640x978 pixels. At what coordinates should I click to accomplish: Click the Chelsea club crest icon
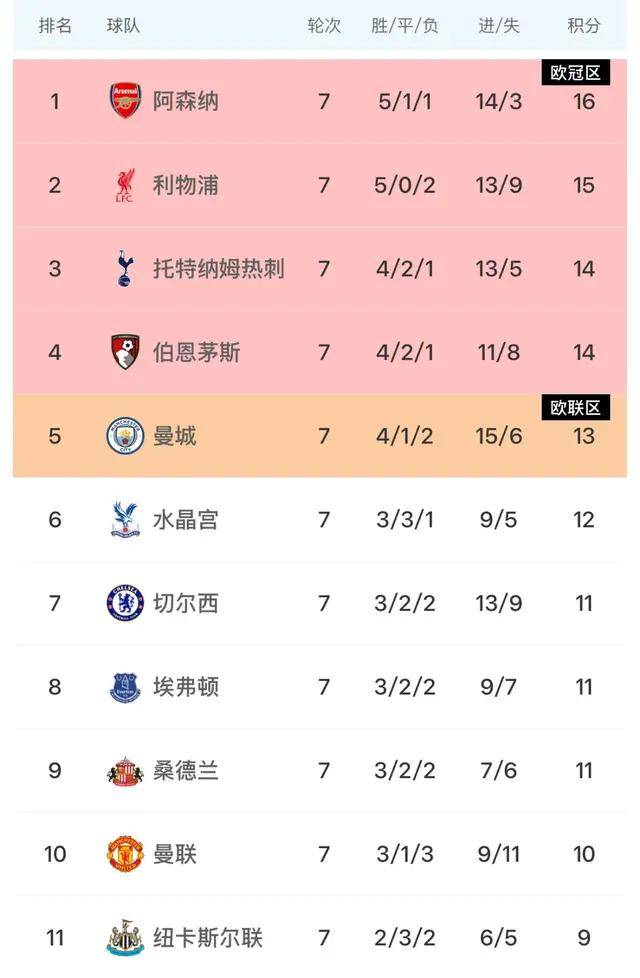point(125,603)
